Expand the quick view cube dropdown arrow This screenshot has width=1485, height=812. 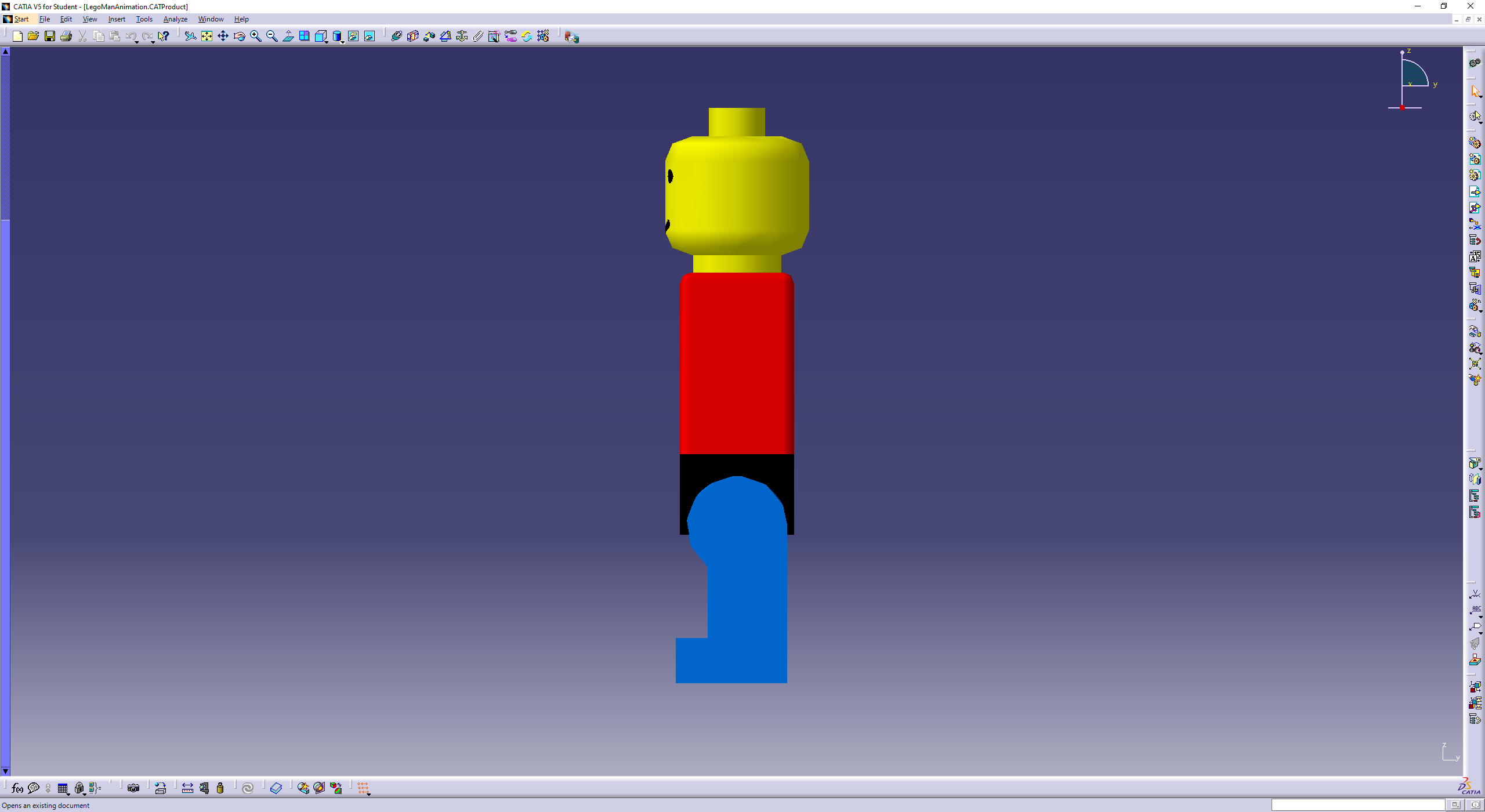pos(327,42)
